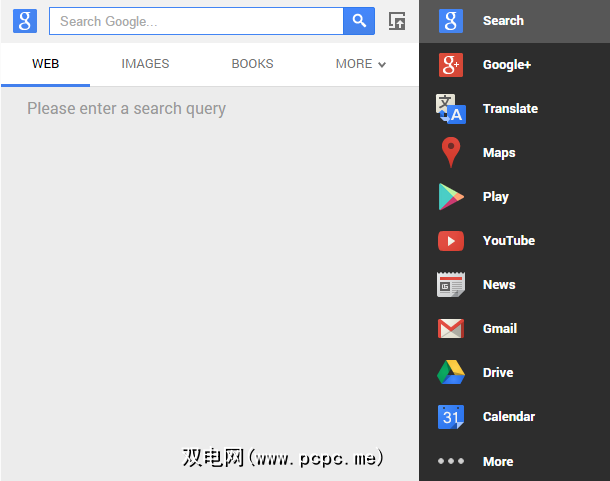Open the Google+ icon

(451, 65)
